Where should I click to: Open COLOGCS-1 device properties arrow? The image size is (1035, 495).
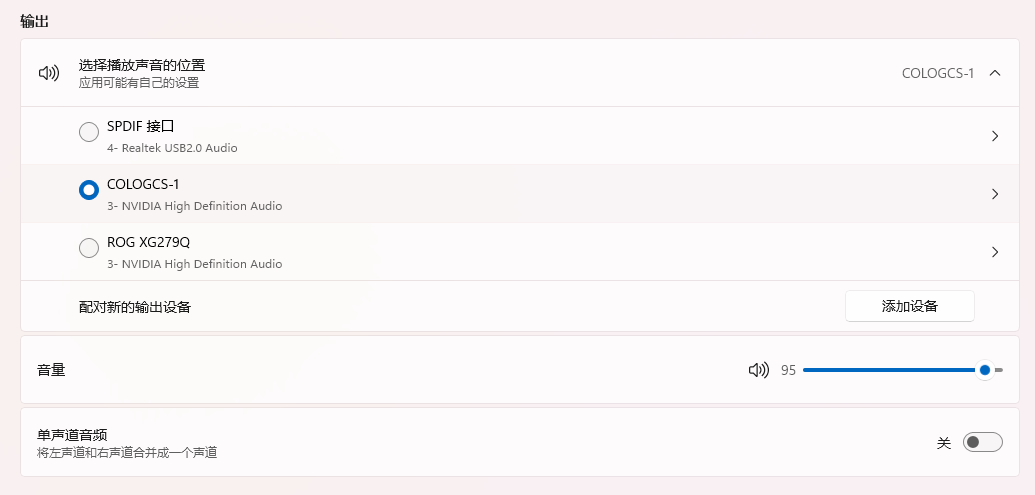coord(994,194)
